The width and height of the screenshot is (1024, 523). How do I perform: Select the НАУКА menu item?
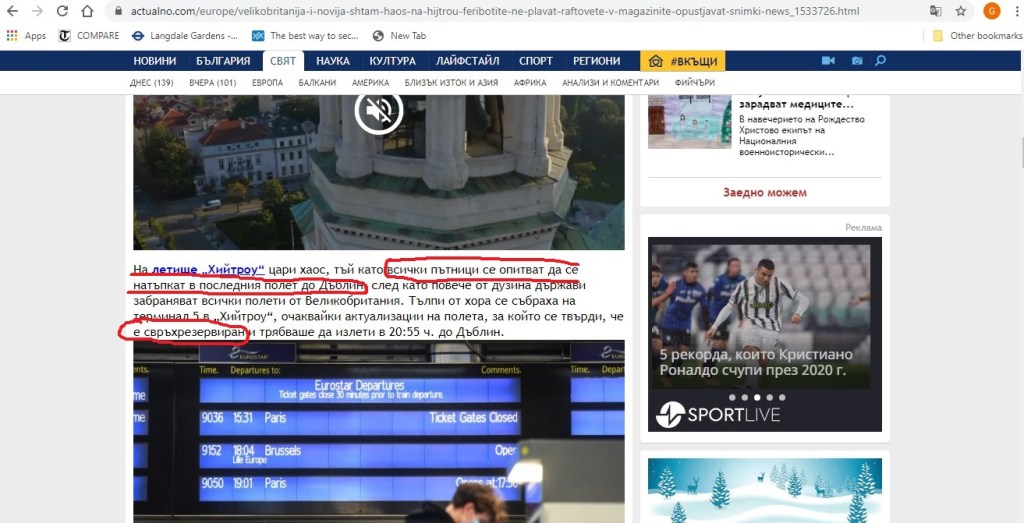(x=333, y=61)
